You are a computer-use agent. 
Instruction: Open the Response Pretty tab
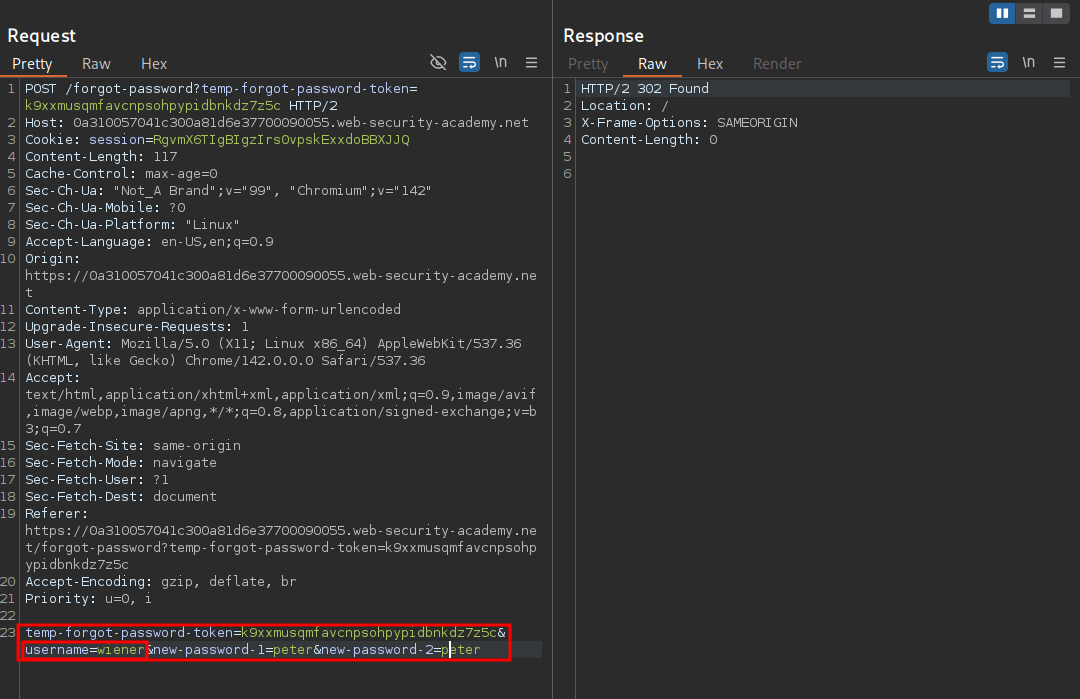tap(588, 63)
